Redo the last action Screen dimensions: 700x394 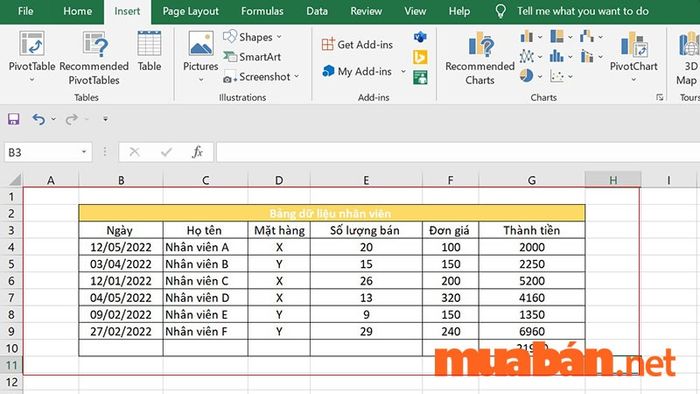click(x=71, y=119)
